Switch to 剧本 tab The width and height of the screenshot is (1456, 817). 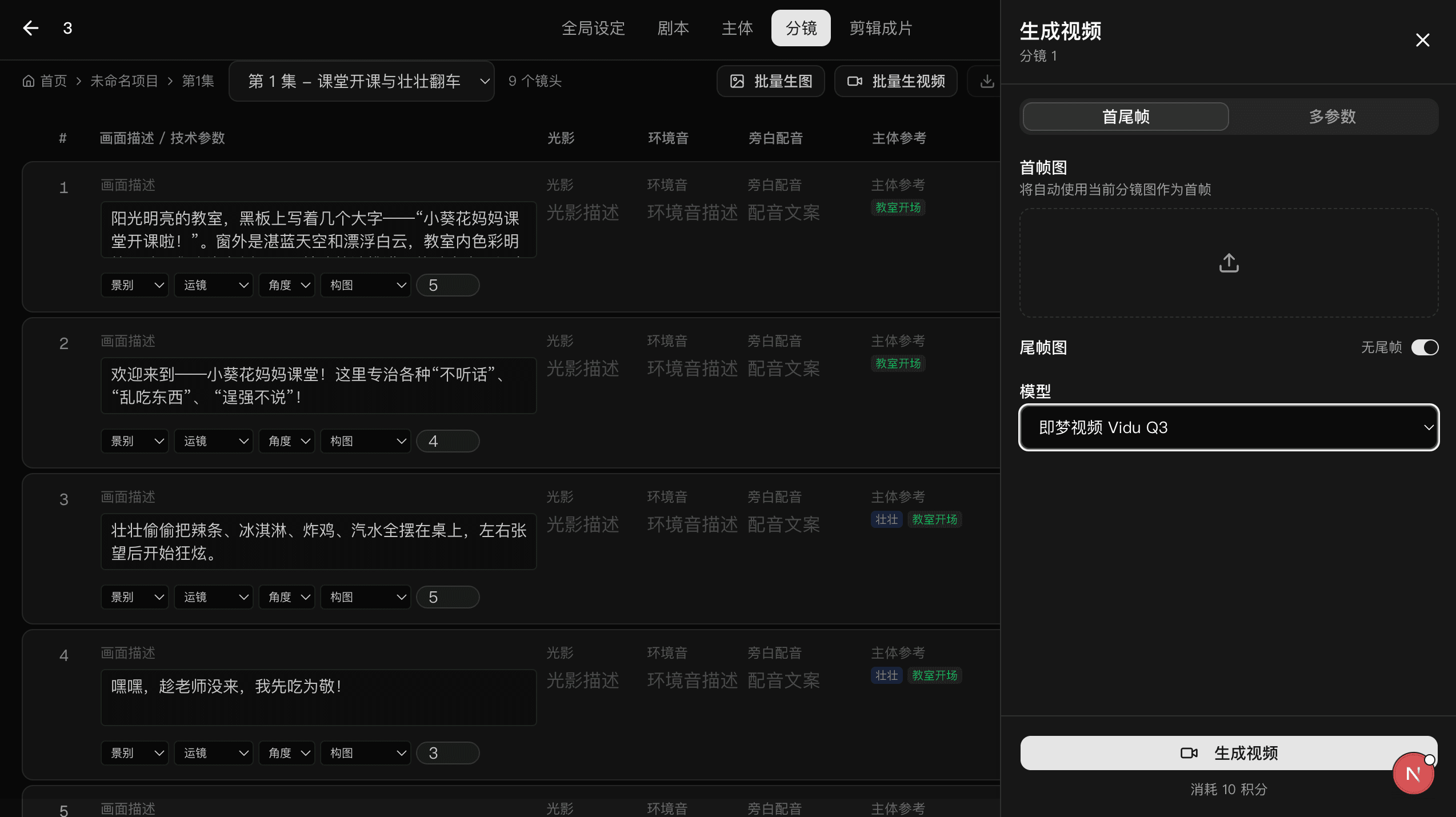[673, 28]
